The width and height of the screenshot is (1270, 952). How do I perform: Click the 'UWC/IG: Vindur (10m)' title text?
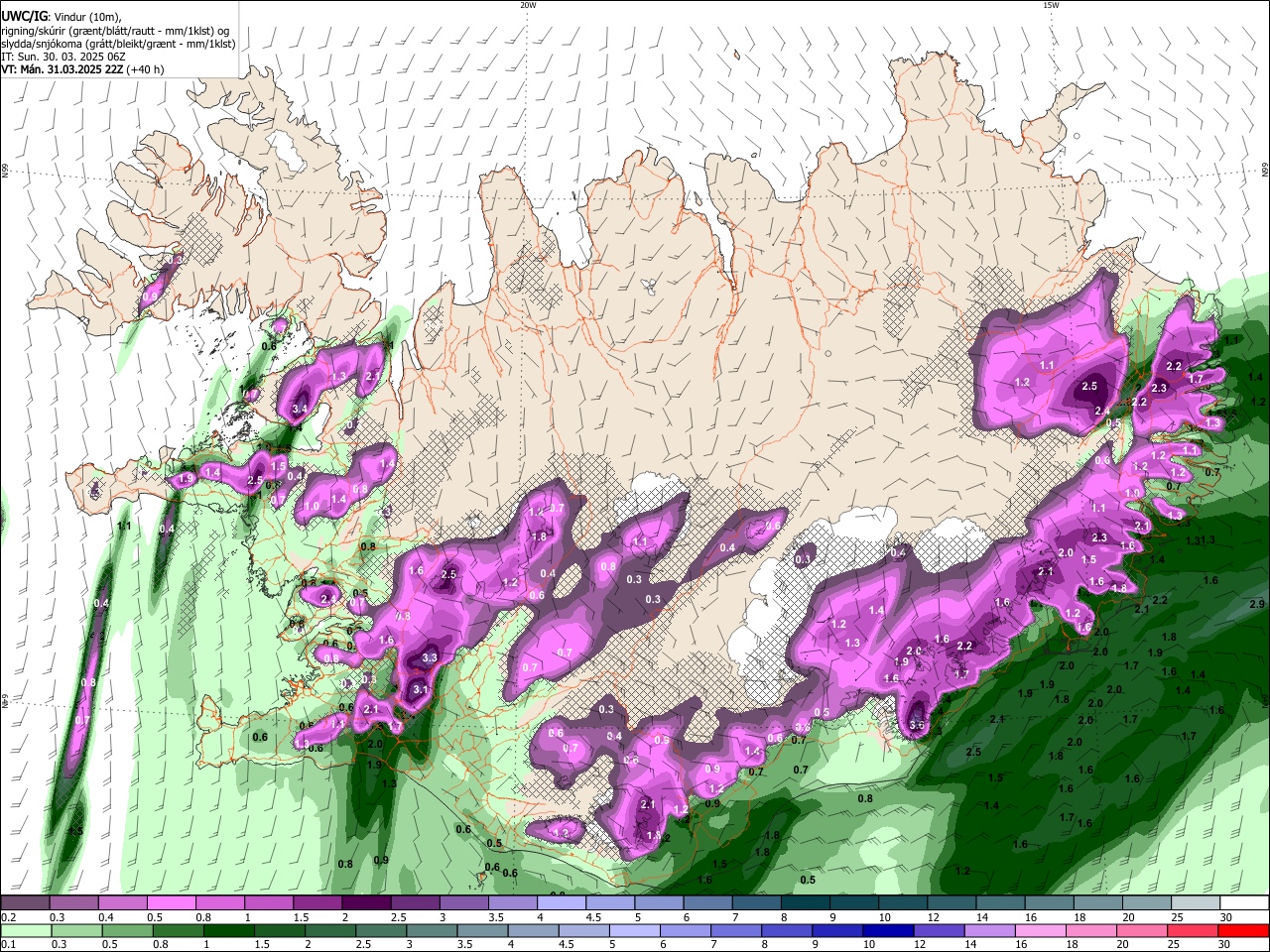pyautogui.click(x=61, y=17)
